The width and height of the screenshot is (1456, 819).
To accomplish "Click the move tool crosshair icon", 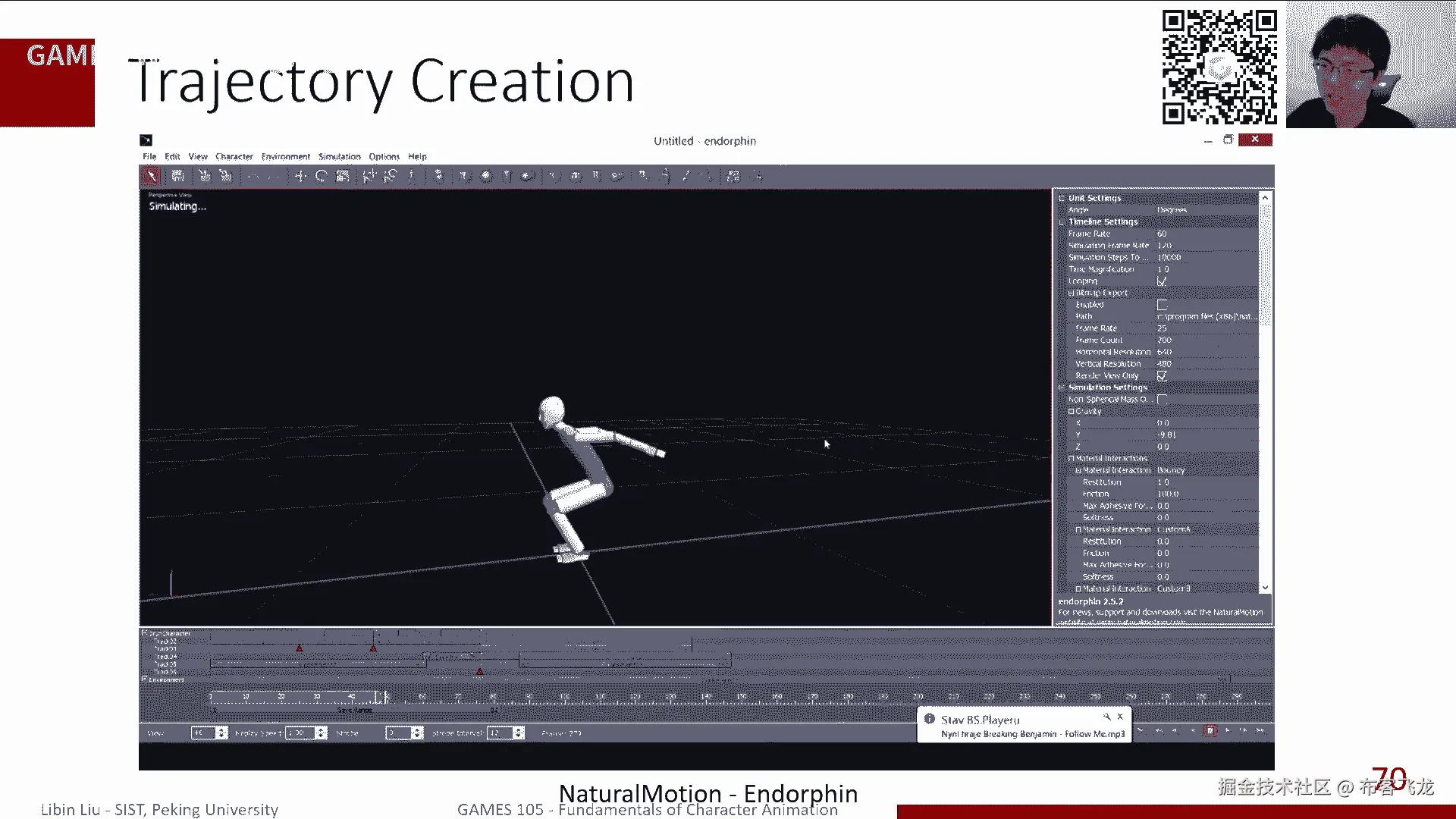I will tap(300, 177).
